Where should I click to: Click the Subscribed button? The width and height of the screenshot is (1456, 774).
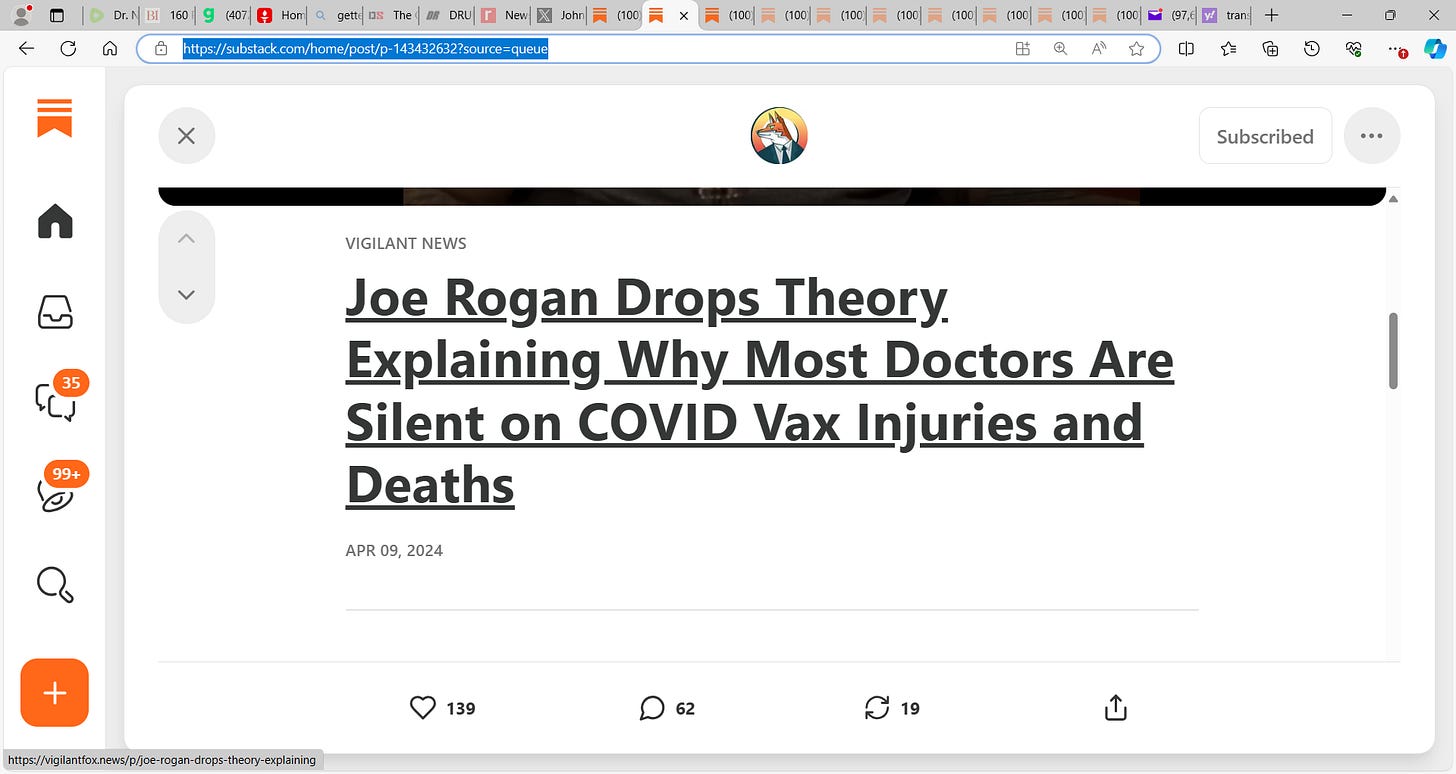click(x=1265, y=136)
